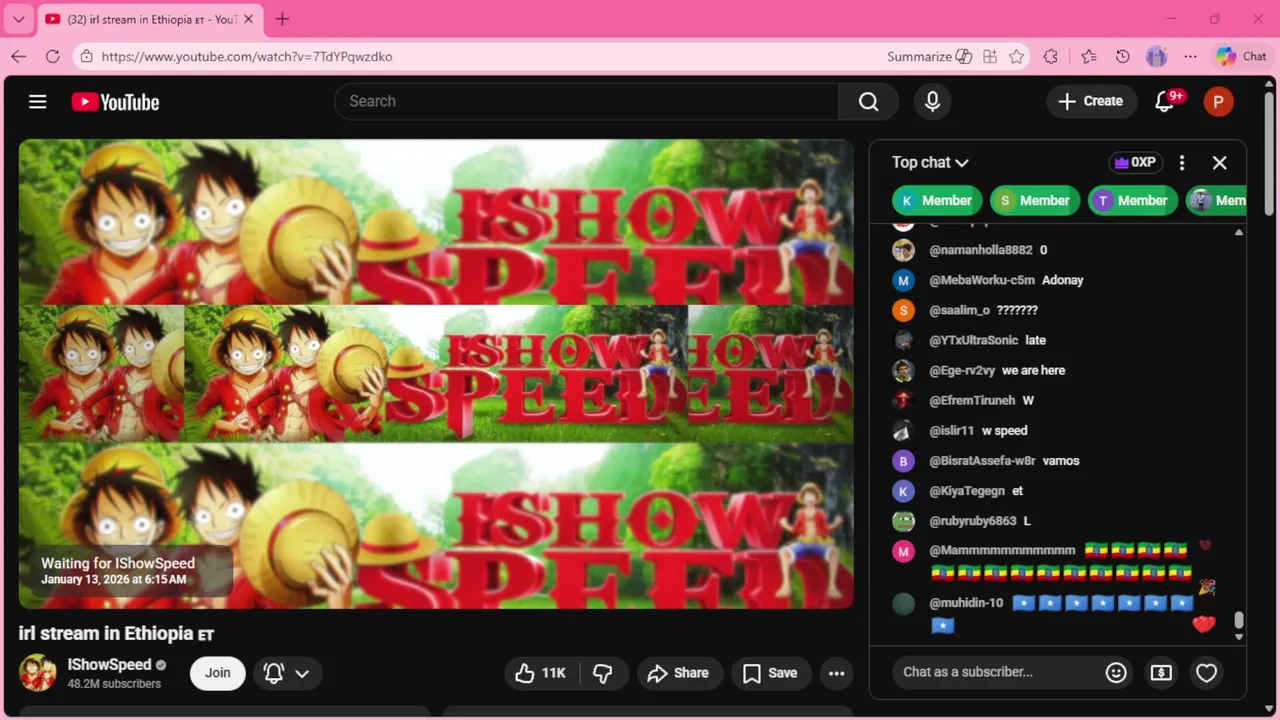Open Copilot Chat in browser
The height and width of the screenshot is (720, 1280).
coord(1241,57)
